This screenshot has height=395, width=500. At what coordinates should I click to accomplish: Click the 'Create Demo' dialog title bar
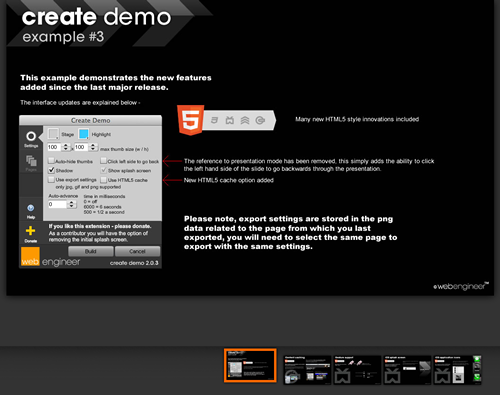91,120
